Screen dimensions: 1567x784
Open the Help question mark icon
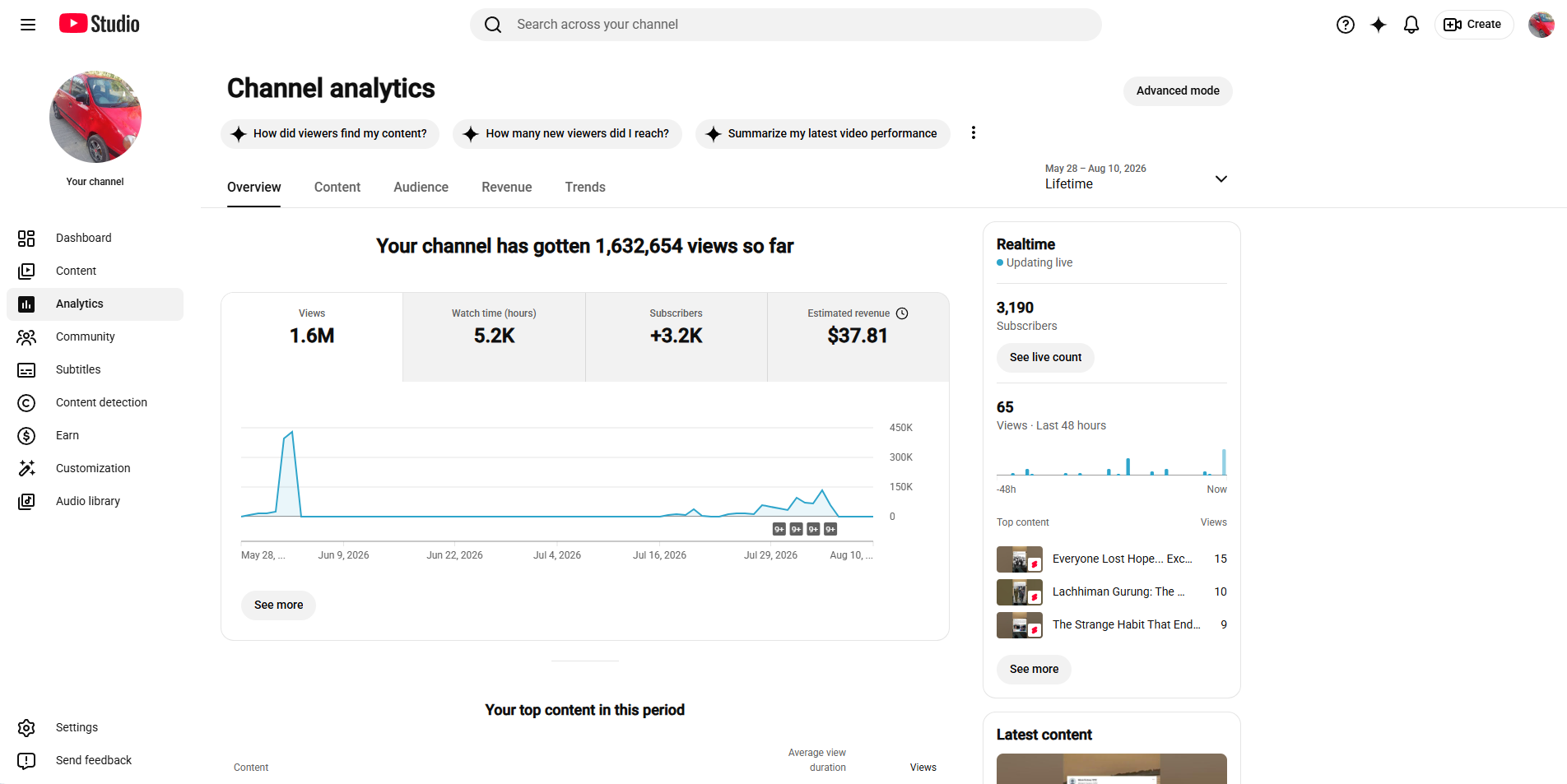[x=1346, y=25]
